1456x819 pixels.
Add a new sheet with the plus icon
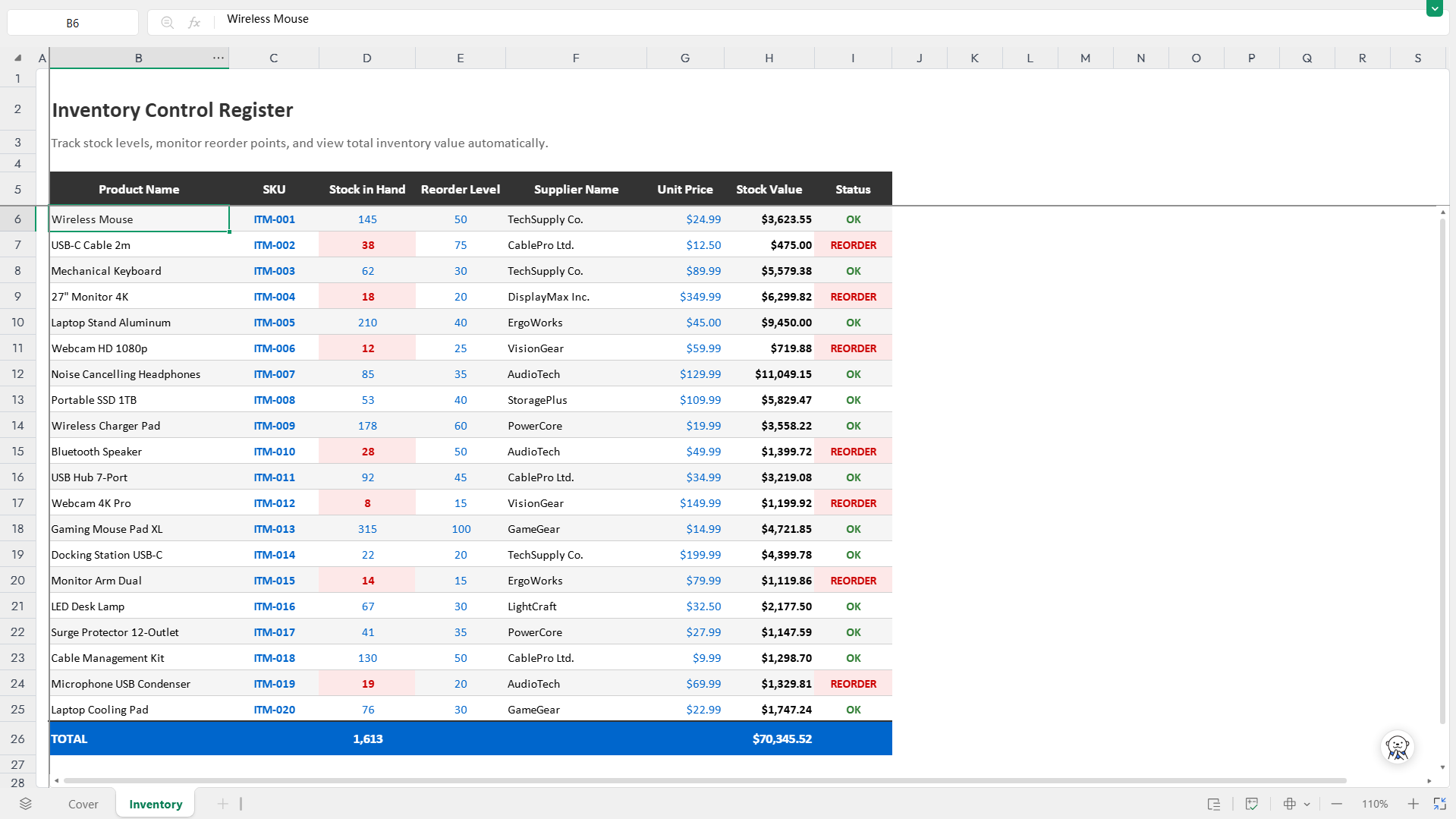tap(222, 804)
